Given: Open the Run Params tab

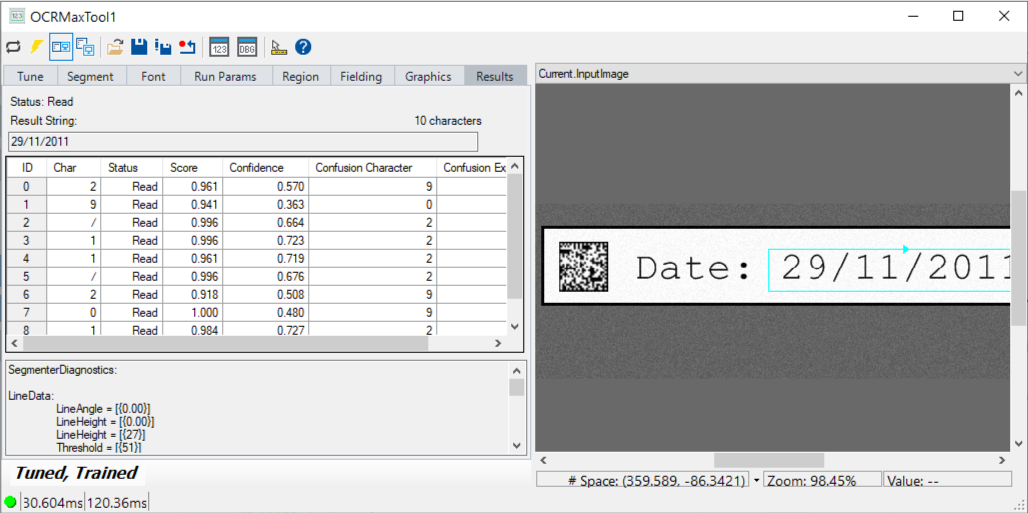Looking at the screenshot, I should (225, 76).
